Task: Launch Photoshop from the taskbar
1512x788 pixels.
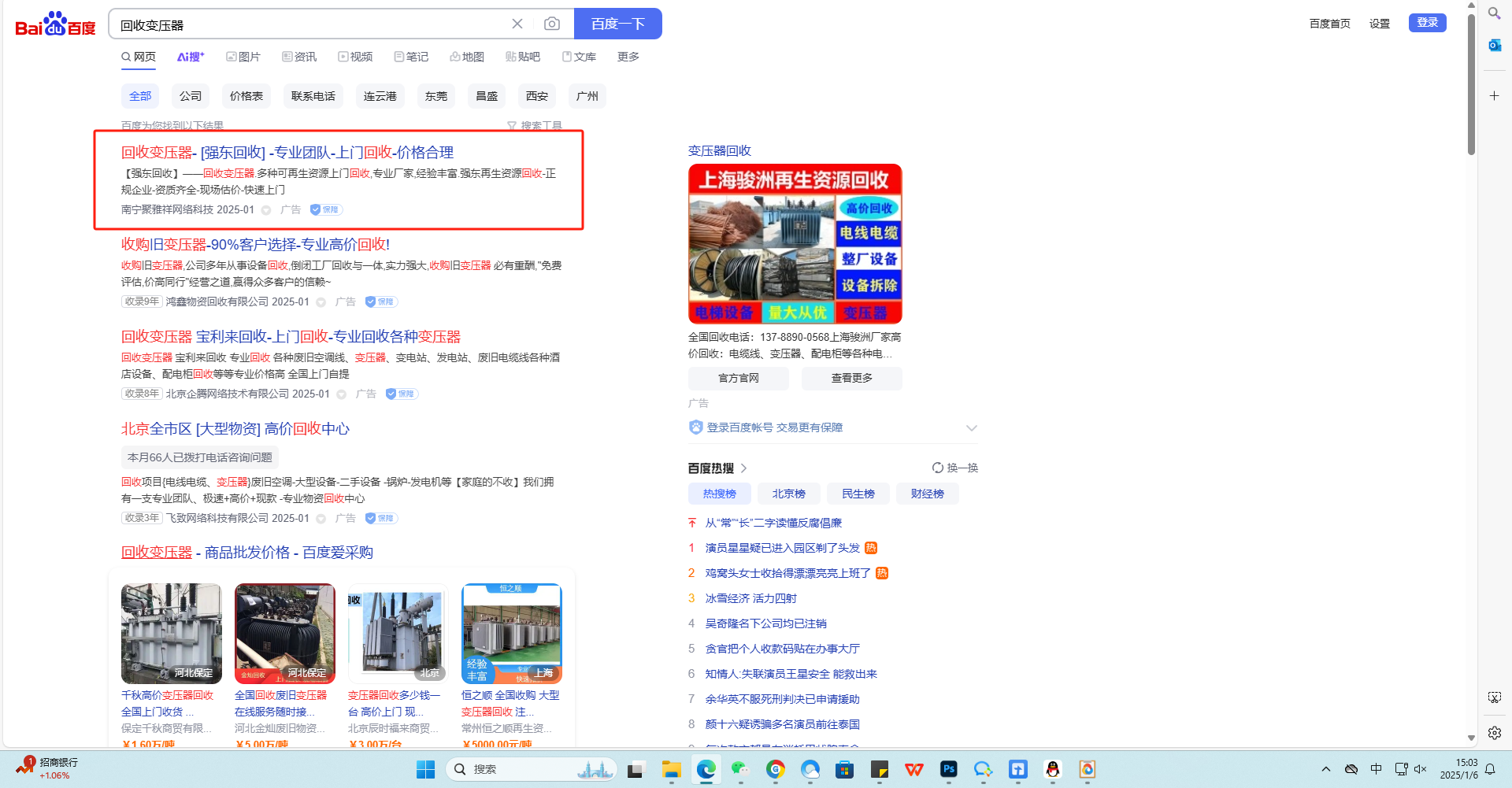Action: 948,769
